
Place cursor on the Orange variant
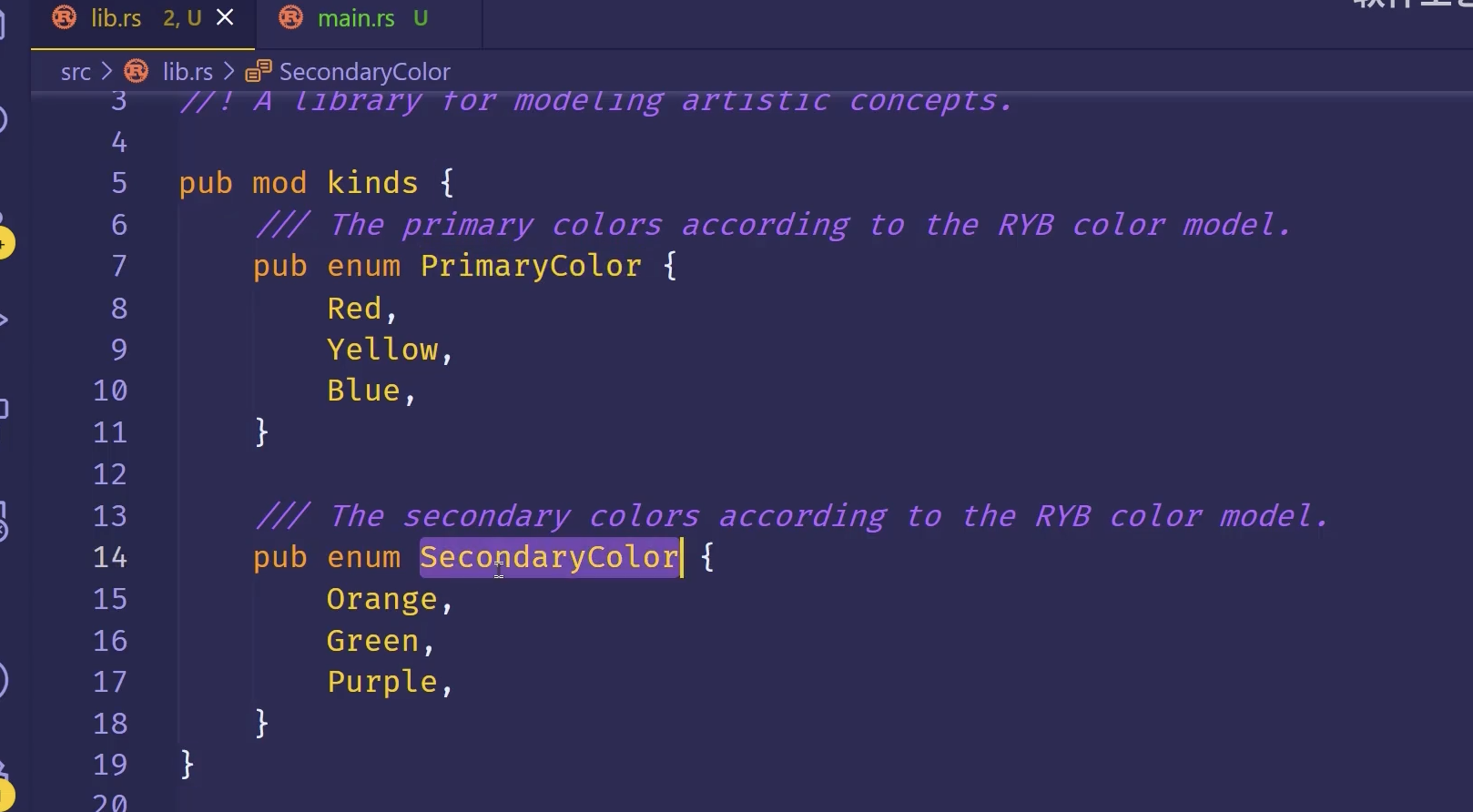[382, 599]
